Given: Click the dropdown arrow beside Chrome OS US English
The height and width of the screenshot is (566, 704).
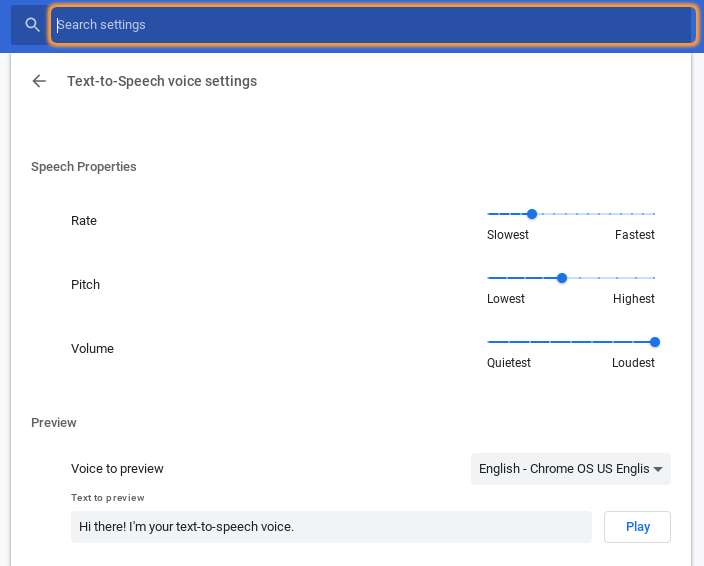Looking at the screenshot, I should [658, 469].
